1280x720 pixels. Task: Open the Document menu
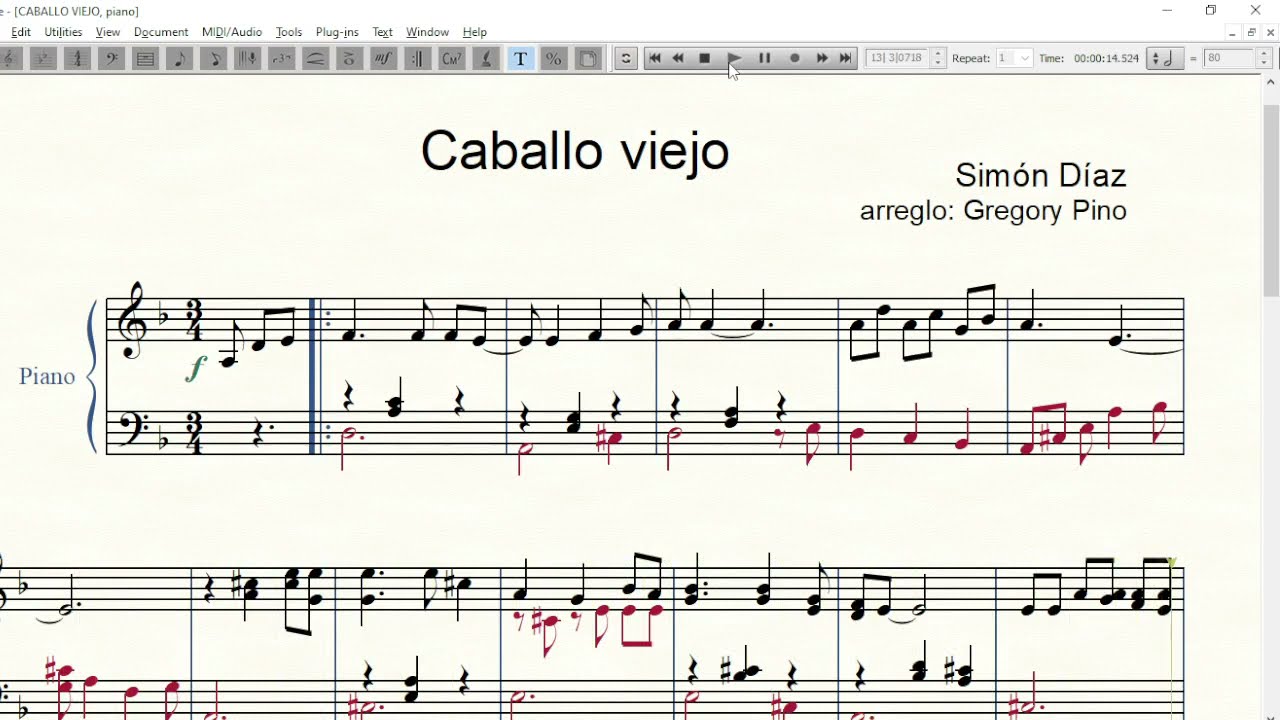[x=161, y=32]
